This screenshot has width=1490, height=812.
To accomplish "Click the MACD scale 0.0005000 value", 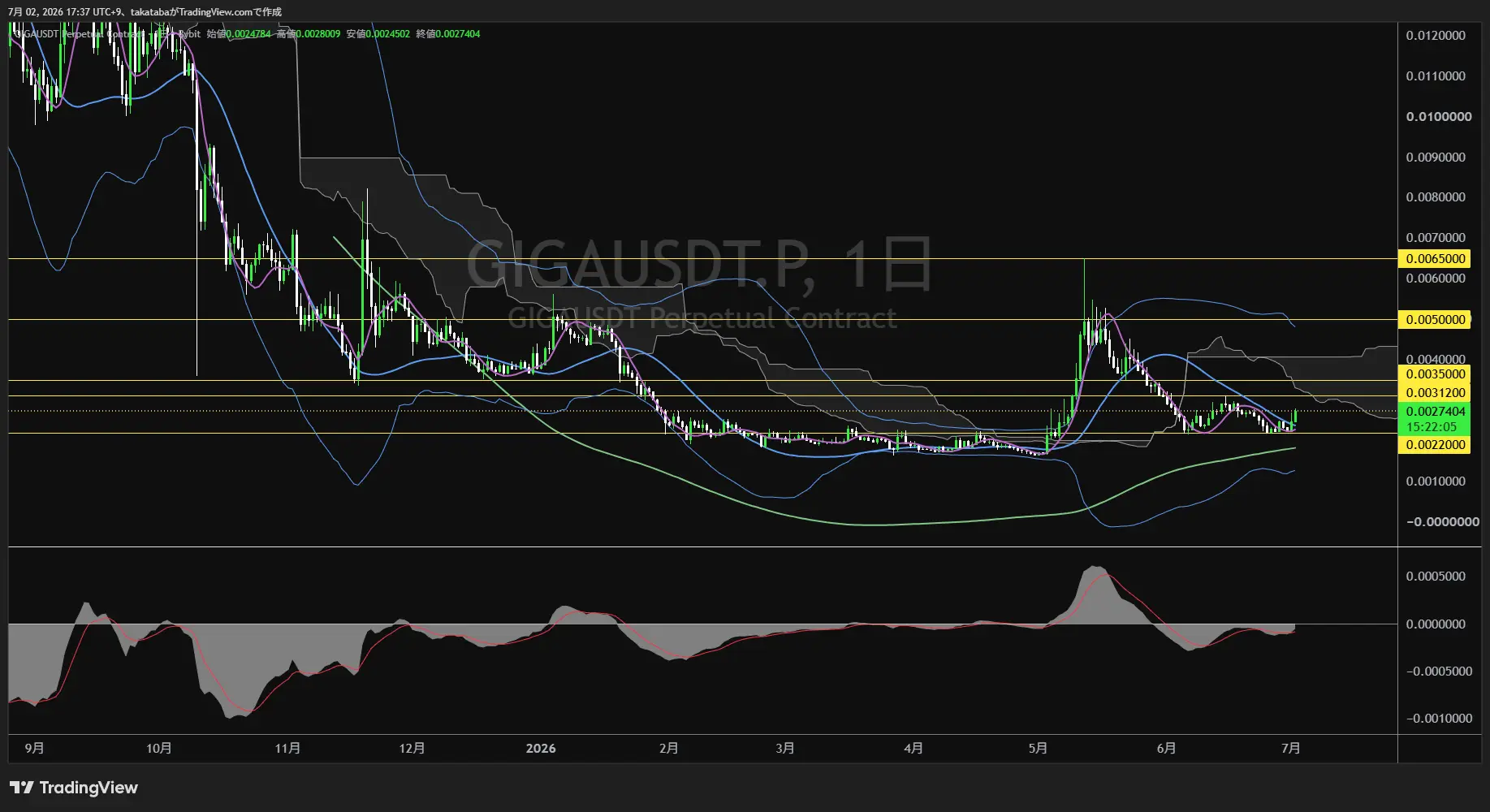I will point(1436,577).
